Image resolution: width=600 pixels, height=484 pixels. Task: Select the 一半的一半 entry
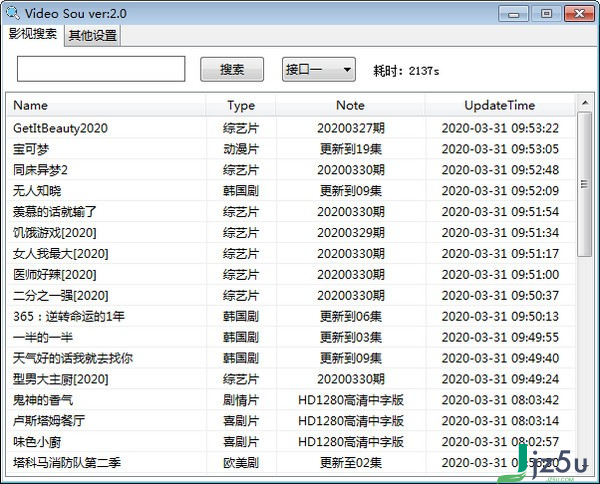tap(291, 337)
